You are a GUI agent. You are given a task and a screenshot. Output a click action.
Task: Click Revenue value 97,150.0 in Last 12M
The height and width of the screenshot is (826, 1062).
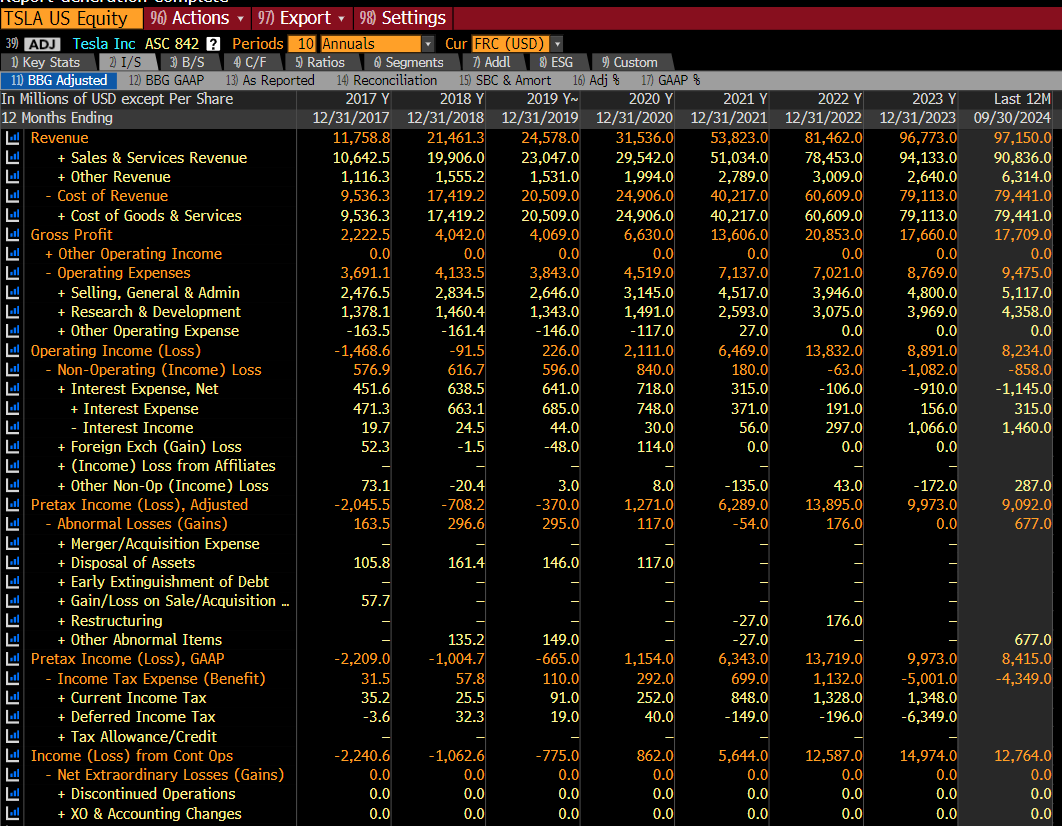(1022, 137)
